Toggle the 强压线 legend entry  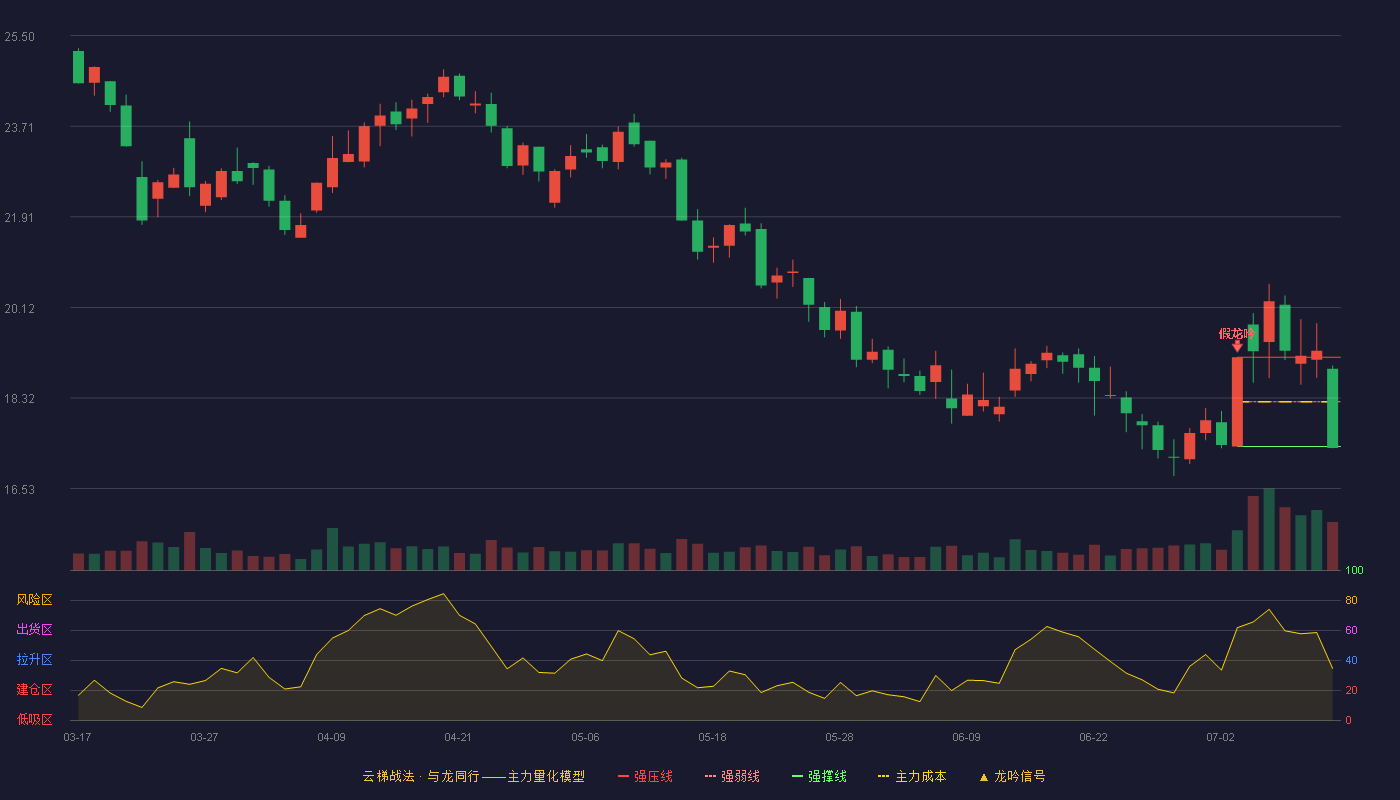point(645,776)
